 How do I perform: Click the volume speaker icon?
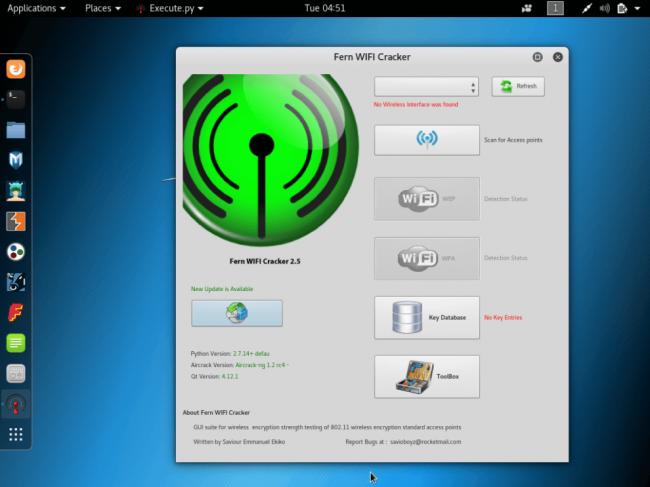[x=604, y=8]
